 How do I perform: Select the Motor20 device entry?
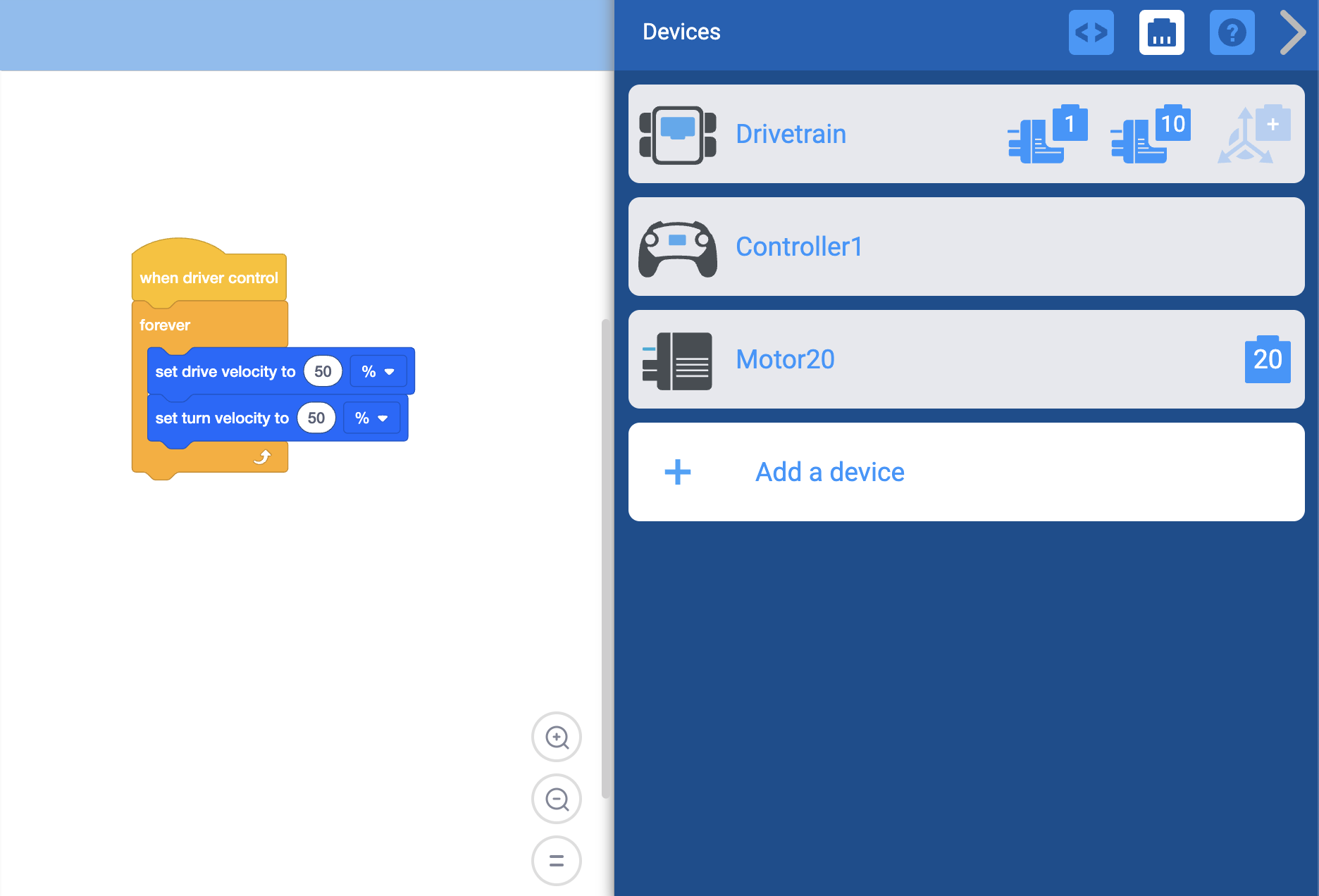[966, 359]
